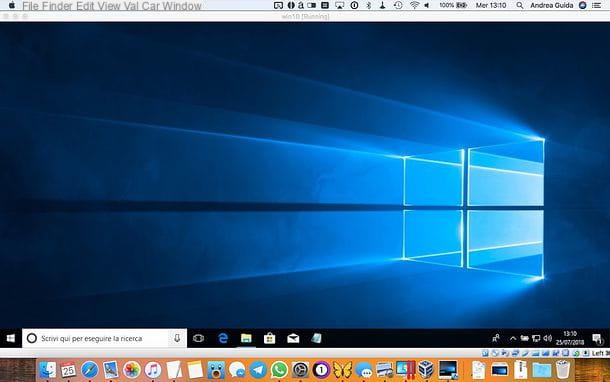Open Spotlight search magnifier
The width and height of the screenshot is (610, 382).
(x=520, y=5)
